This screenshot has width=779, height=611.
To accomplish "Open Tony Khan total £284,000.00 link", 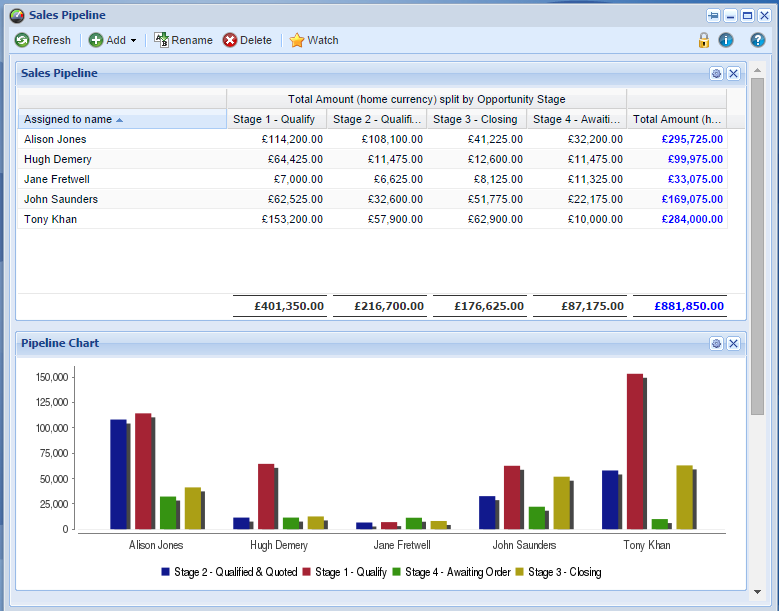I will [692, 219].
